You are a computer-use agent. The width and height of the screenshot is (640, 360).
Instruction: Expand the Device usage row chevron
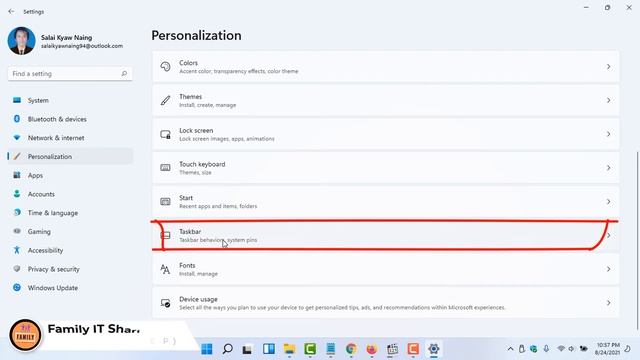click(608, 303)
